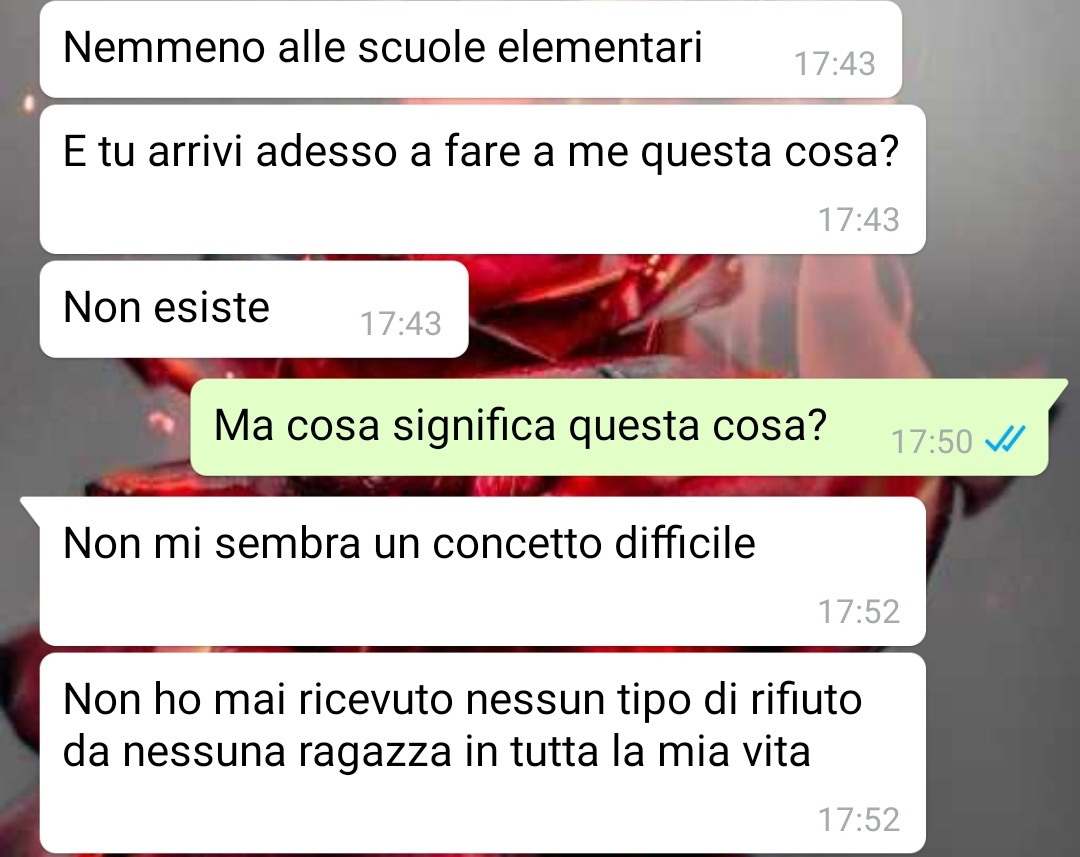This screenshot has width=1080, height=857.
Task: Tap the 'Non ho mai ricevuto' message bubble
Action: [482, 753]
